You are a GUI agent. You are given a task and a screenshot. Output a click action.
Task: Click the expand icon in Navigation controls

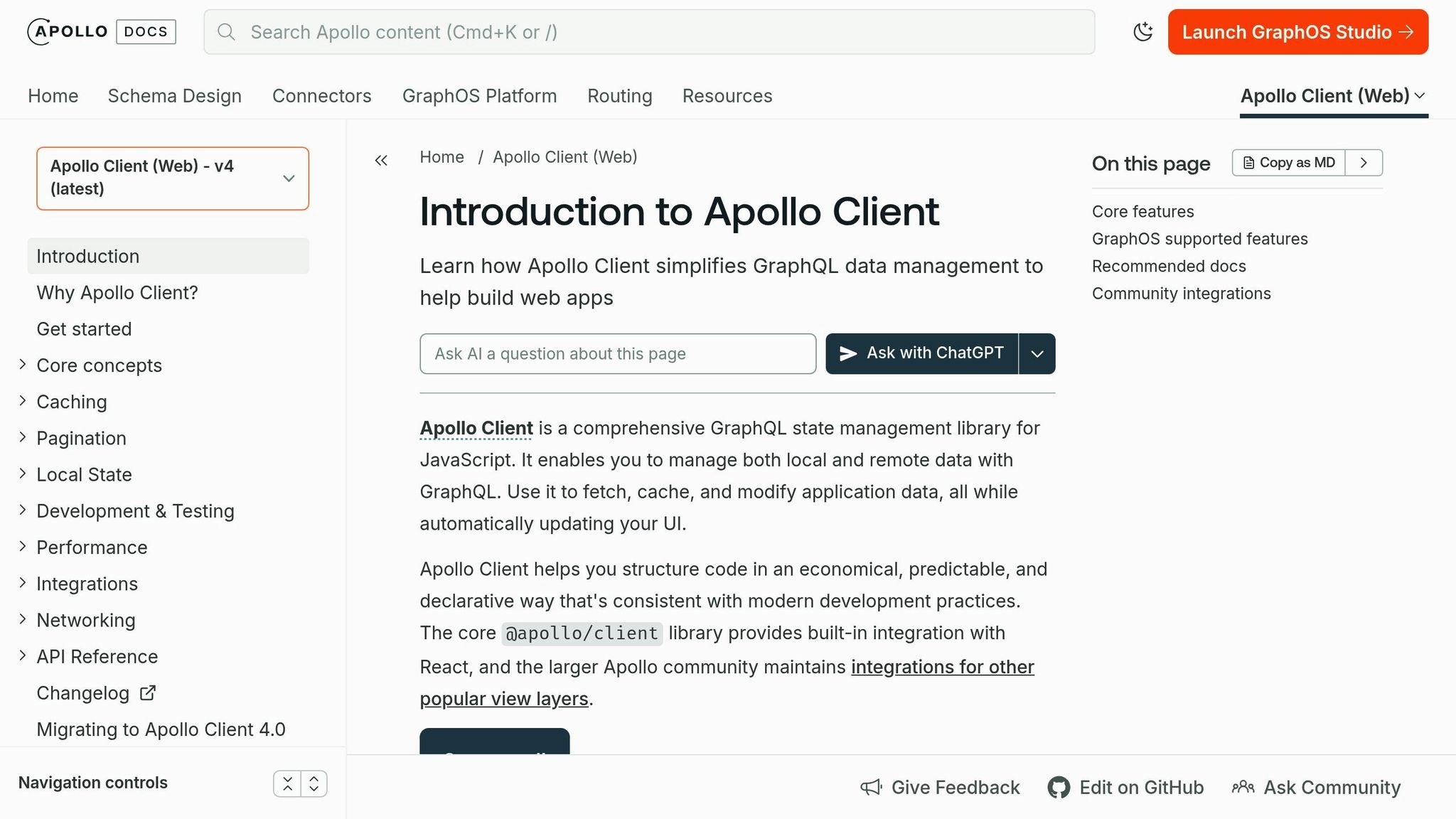(x=314, y=783)
